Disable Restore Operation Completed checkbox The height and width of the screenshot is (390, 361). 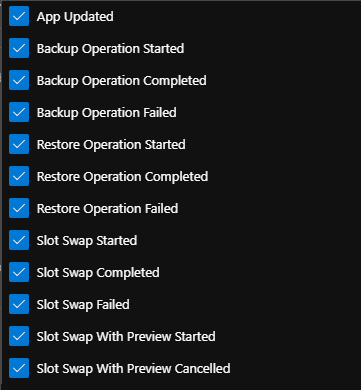(x=19, y=176)
